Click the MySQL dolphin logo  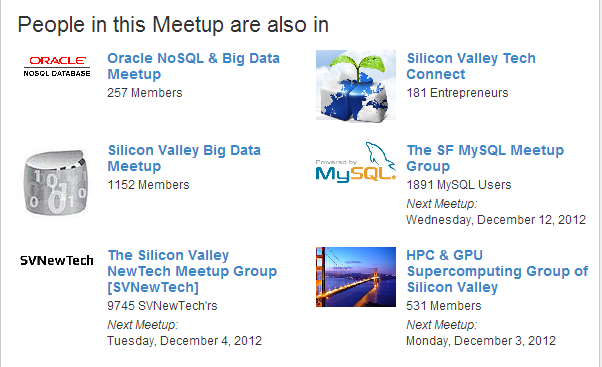(356, 162)
